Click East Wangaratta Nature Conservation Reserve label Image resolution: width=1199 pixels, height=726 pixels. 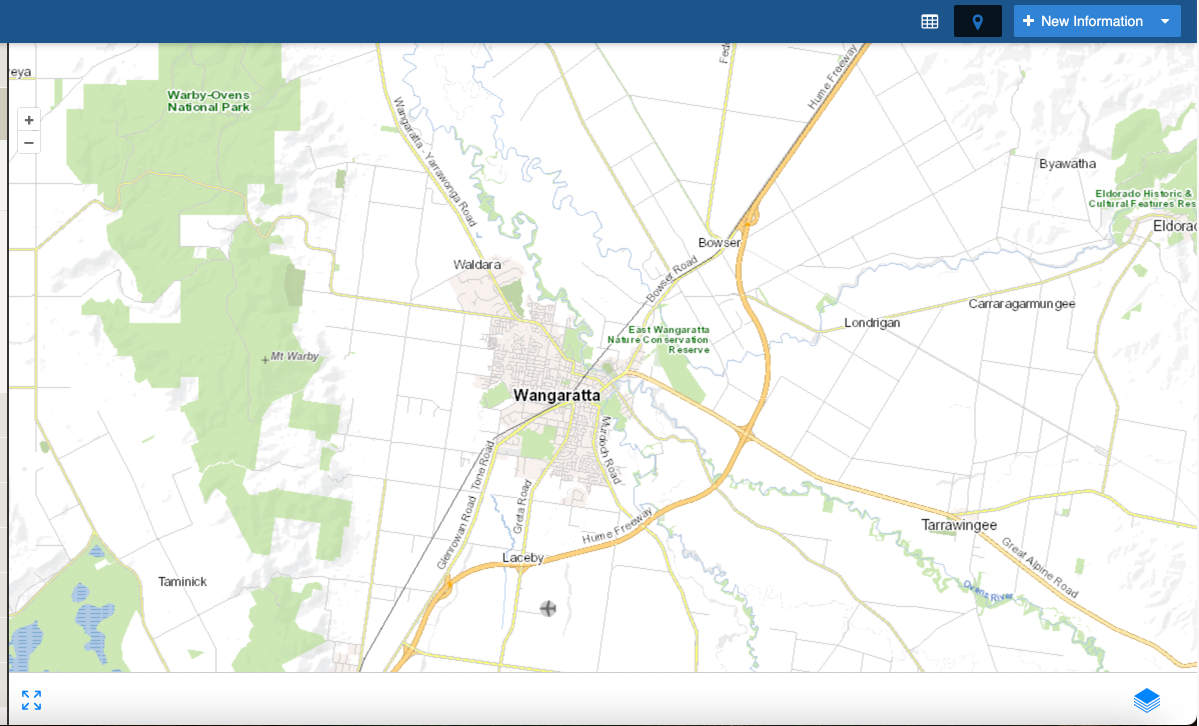(659, 340)
